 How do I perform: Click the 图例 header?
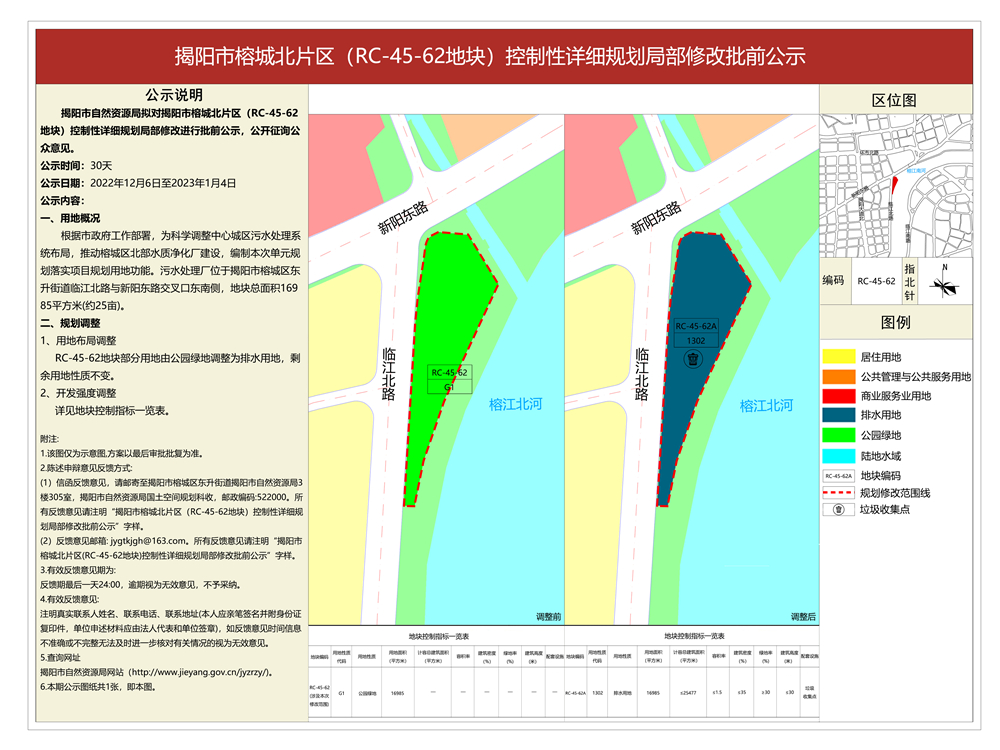[x=895, y=322]
